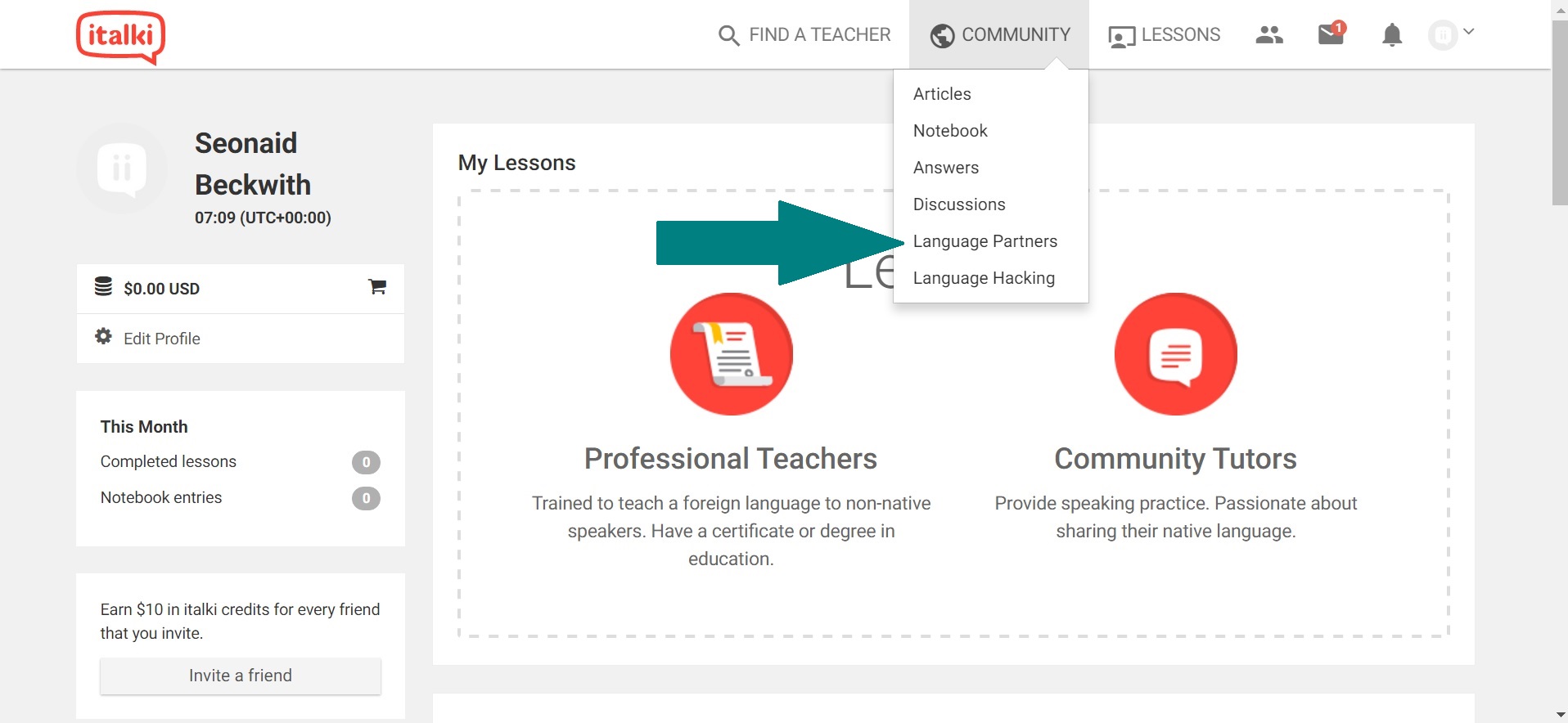The width and height of the screenshot is (1568, 723).
Task: Click the Completed lessons link
Action: pyautogui.click(x=169, y=461)
